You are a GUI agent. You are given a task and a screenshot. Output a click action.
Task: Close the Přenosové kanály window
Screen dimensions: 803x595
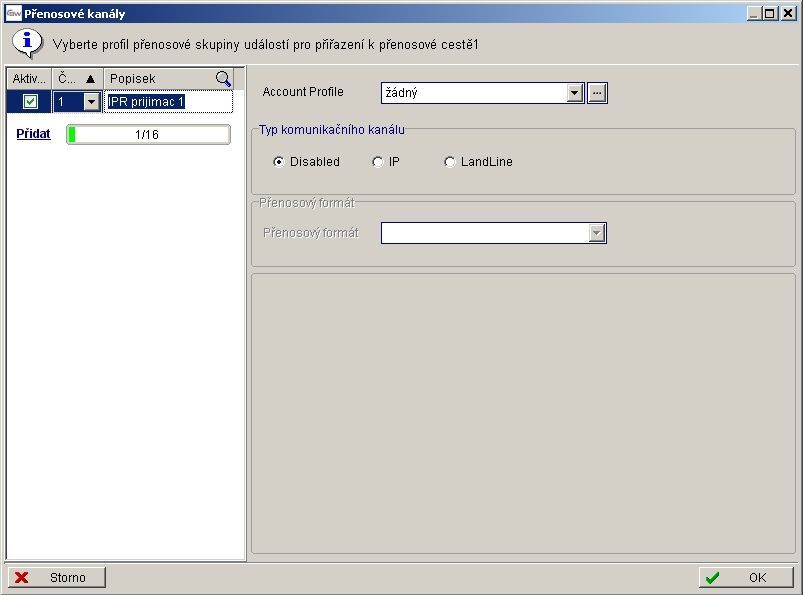tap(785, 14)
